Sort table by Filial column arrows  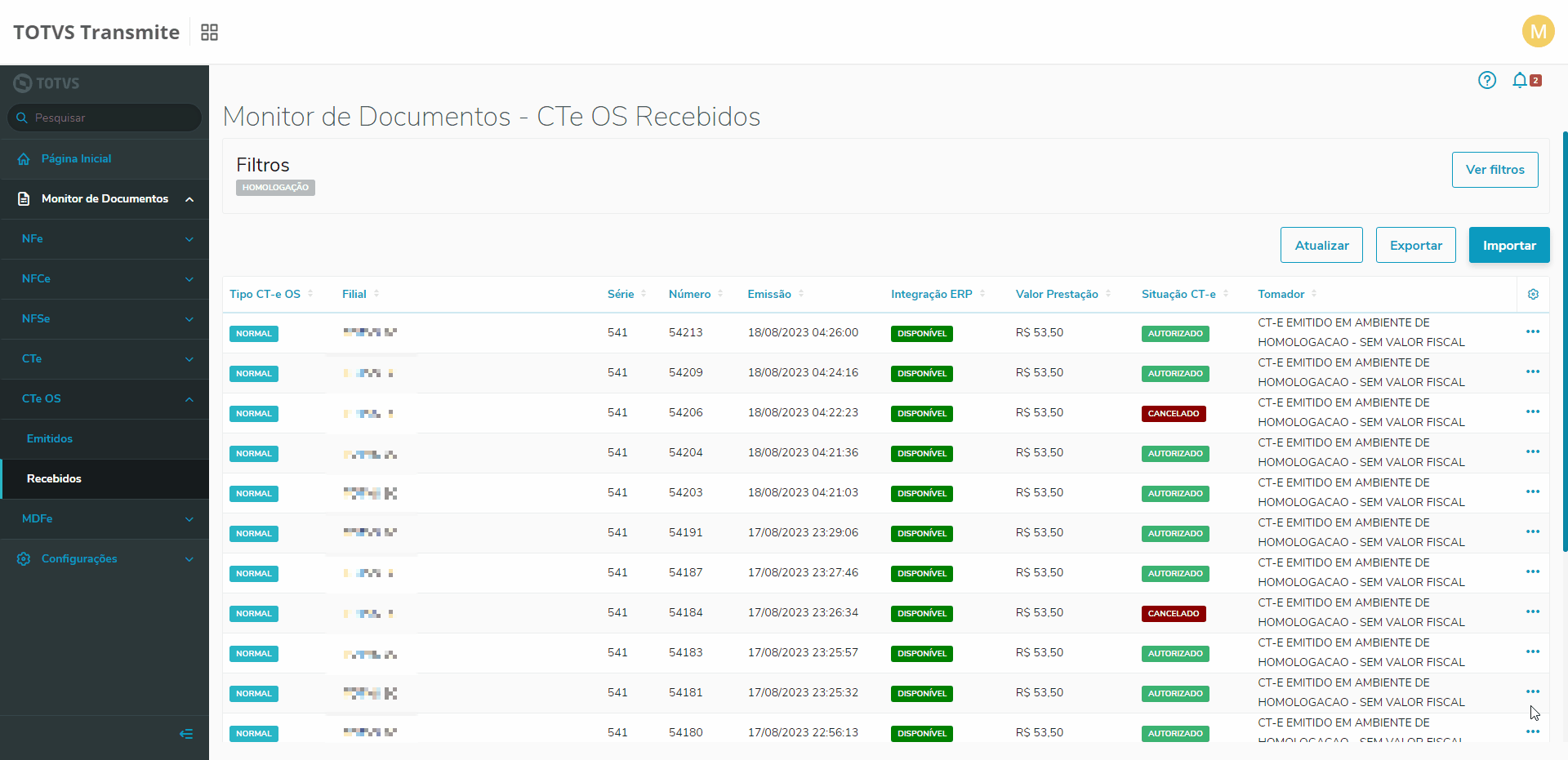coord(376,294)
